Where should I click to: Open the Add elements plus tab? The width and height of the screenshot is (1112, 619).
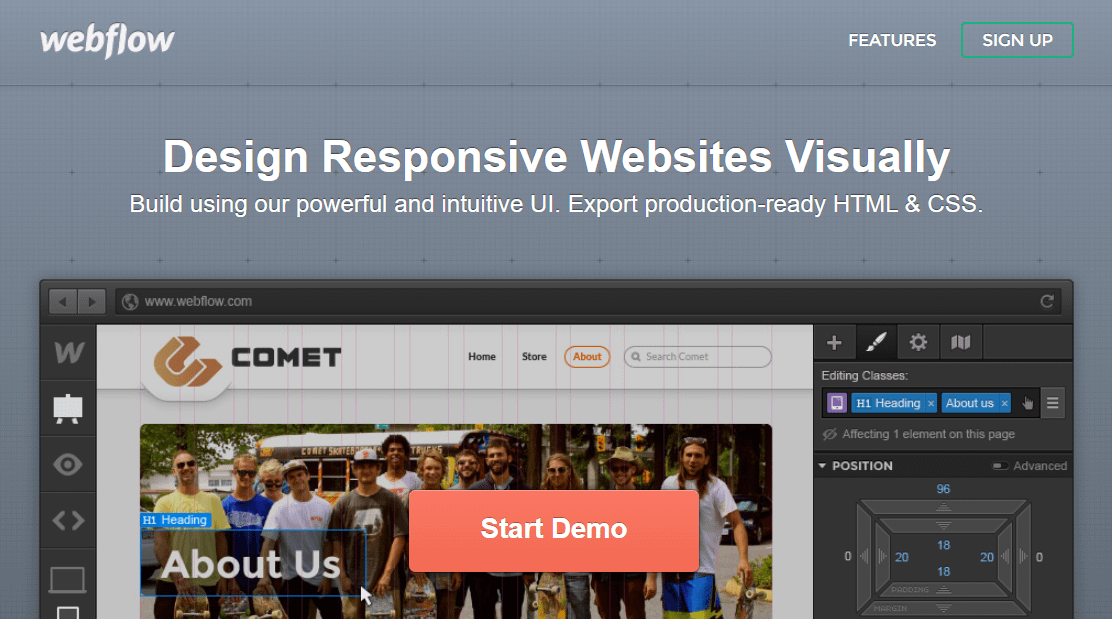point(834,343)
